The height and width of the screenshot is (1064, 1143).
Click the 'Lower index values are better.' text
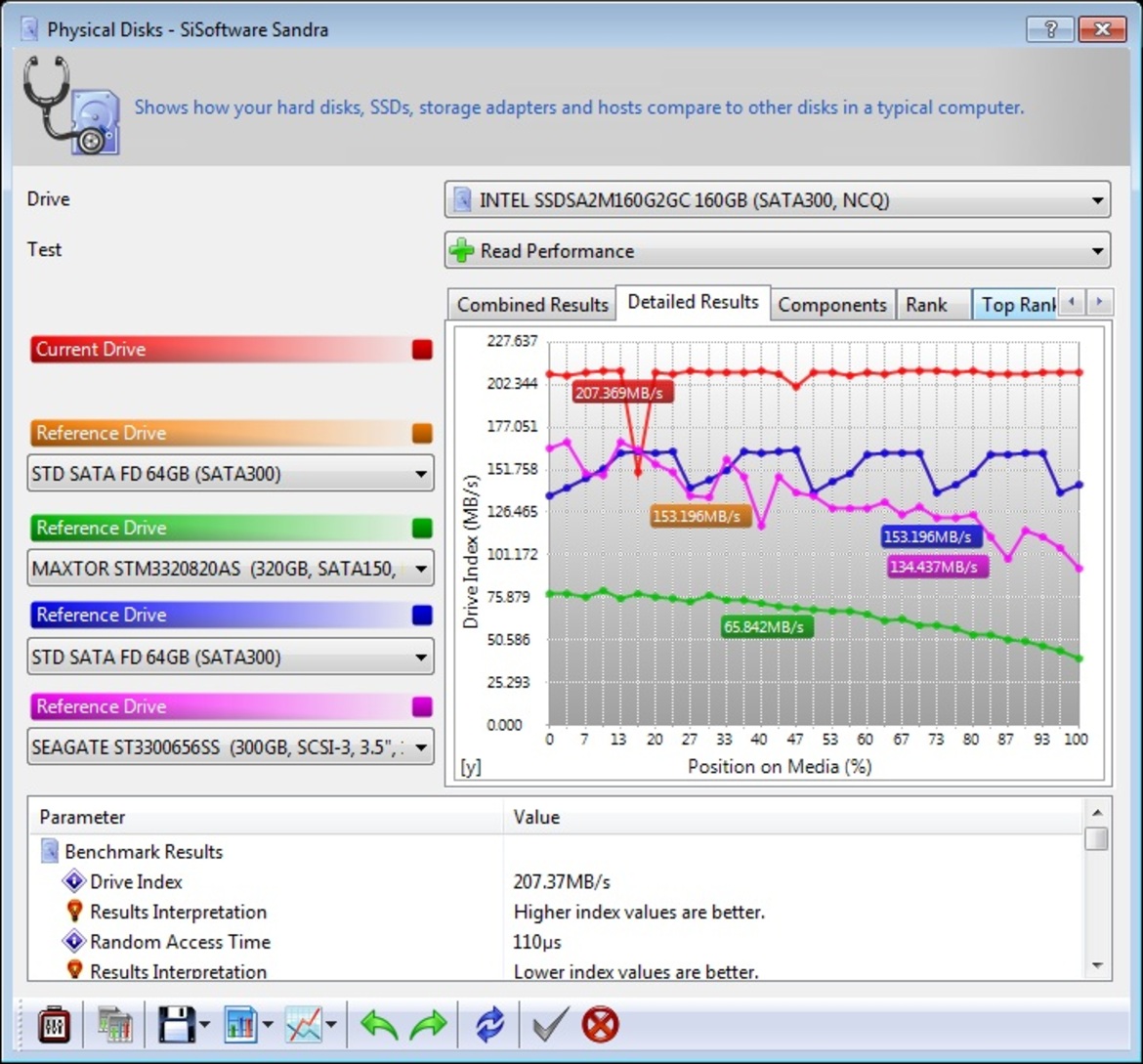tap(636, 971)
